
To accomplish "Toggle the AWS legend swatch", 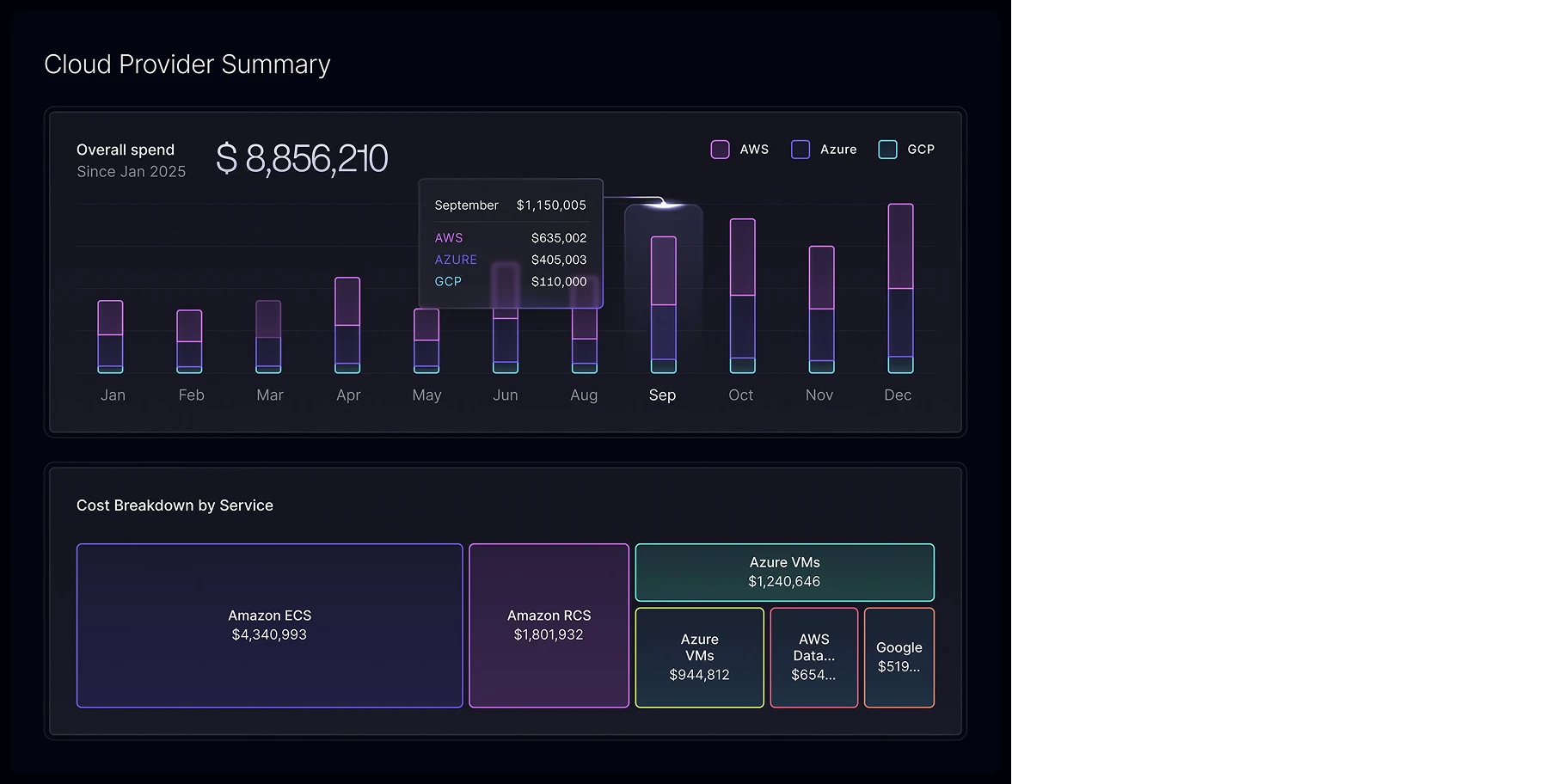I will (720, 150).
